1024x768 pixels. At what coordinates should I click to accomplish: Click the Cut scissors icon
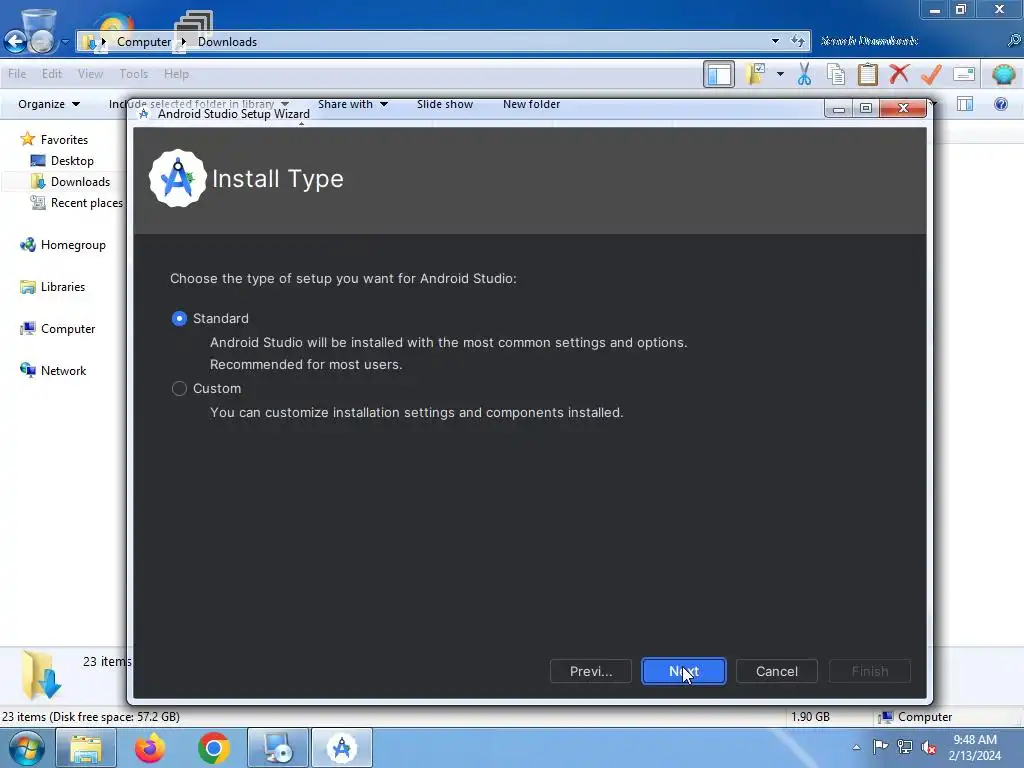coord(804,74)
